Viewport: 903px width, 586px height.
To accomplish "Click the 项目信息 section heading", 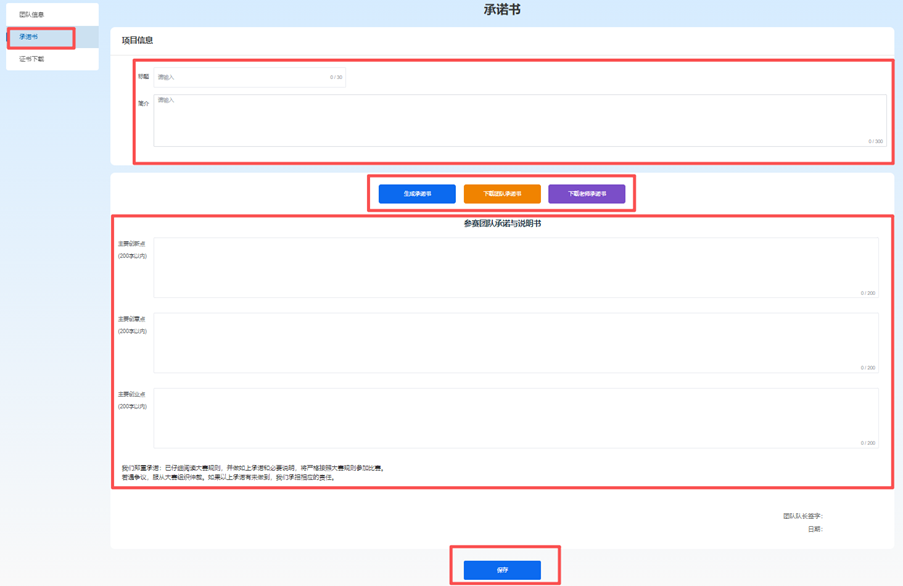I will point(138,41).
